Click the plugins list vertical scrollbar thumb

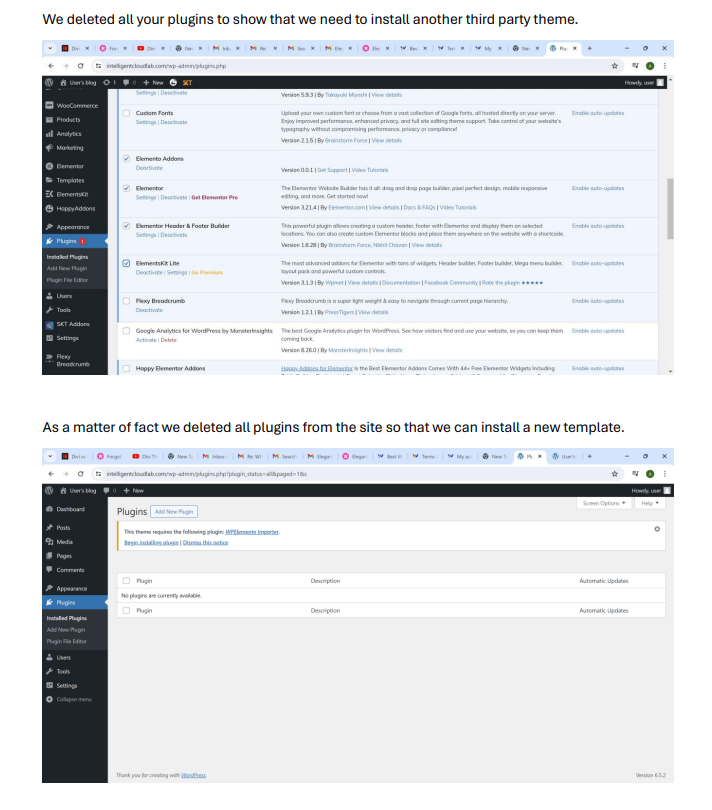[670, 209]
